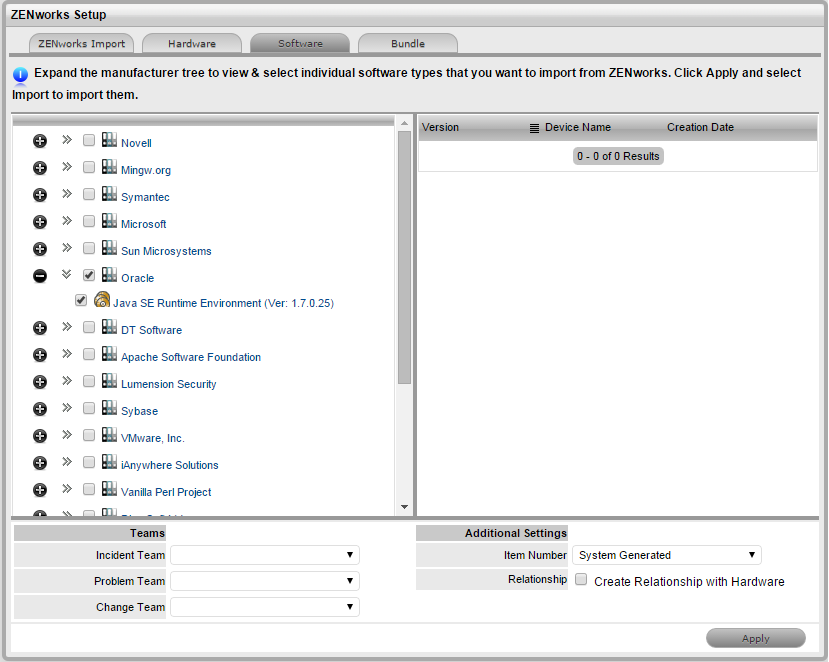Click the Device Name column header

pyautogui.click(x=578, y=127)
